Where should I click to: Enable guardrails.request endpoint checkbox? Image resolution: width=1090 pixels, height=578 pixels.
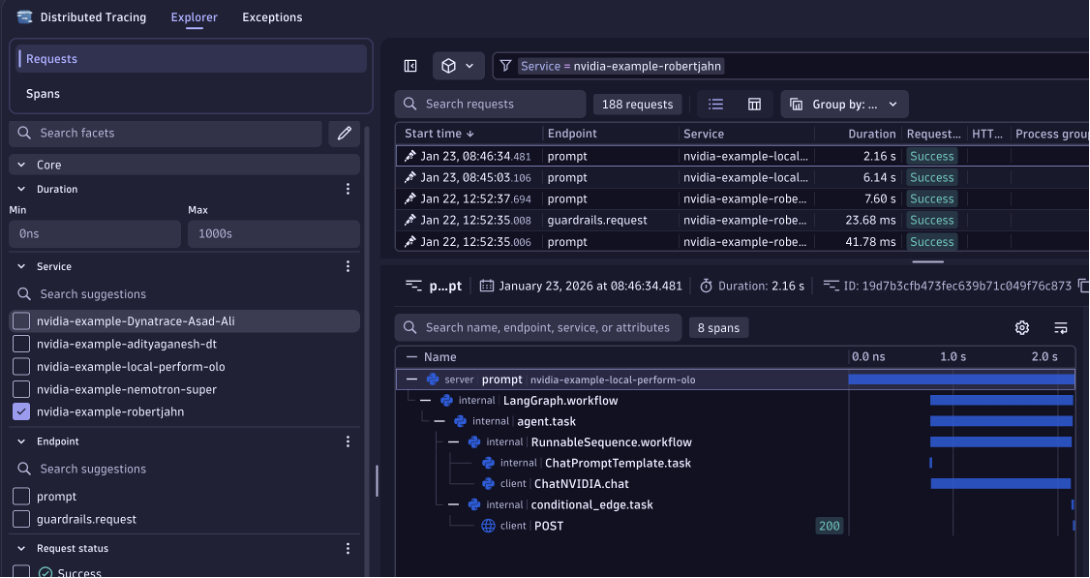click(21, 519)
